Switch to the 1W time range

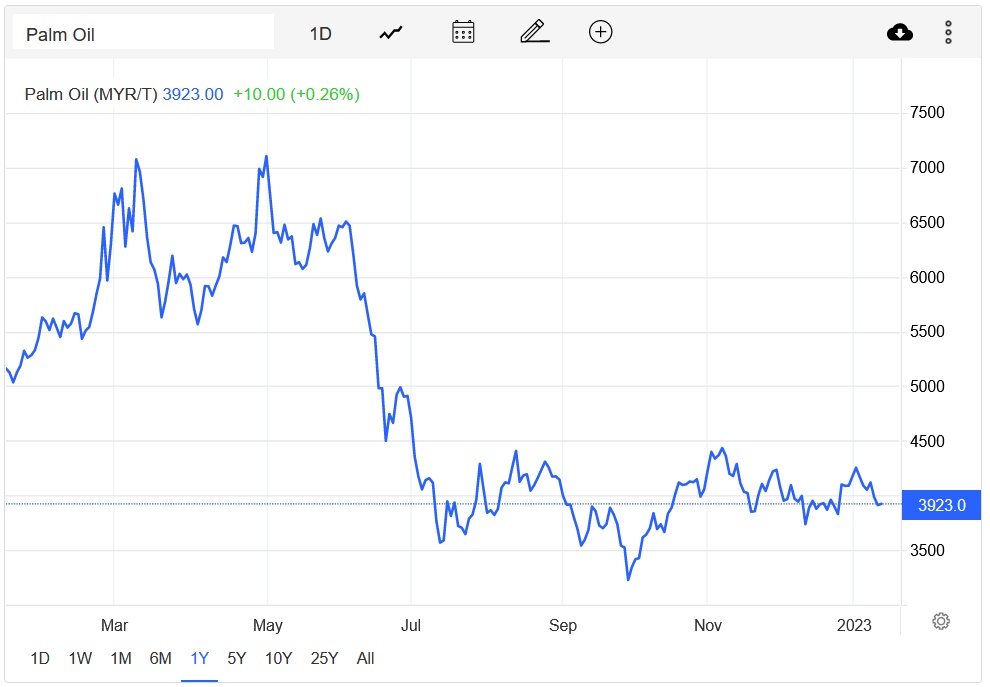coord(80,658)
